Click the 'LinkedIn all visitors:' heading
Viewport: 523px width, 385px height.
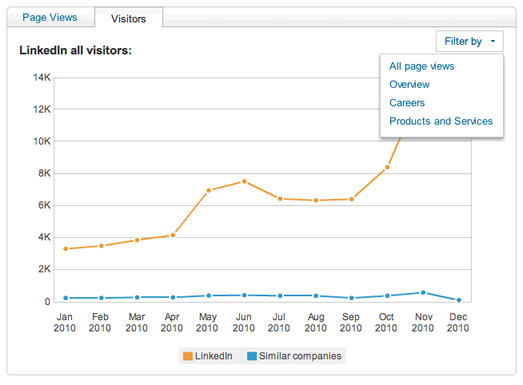click(x=75, y=50)
